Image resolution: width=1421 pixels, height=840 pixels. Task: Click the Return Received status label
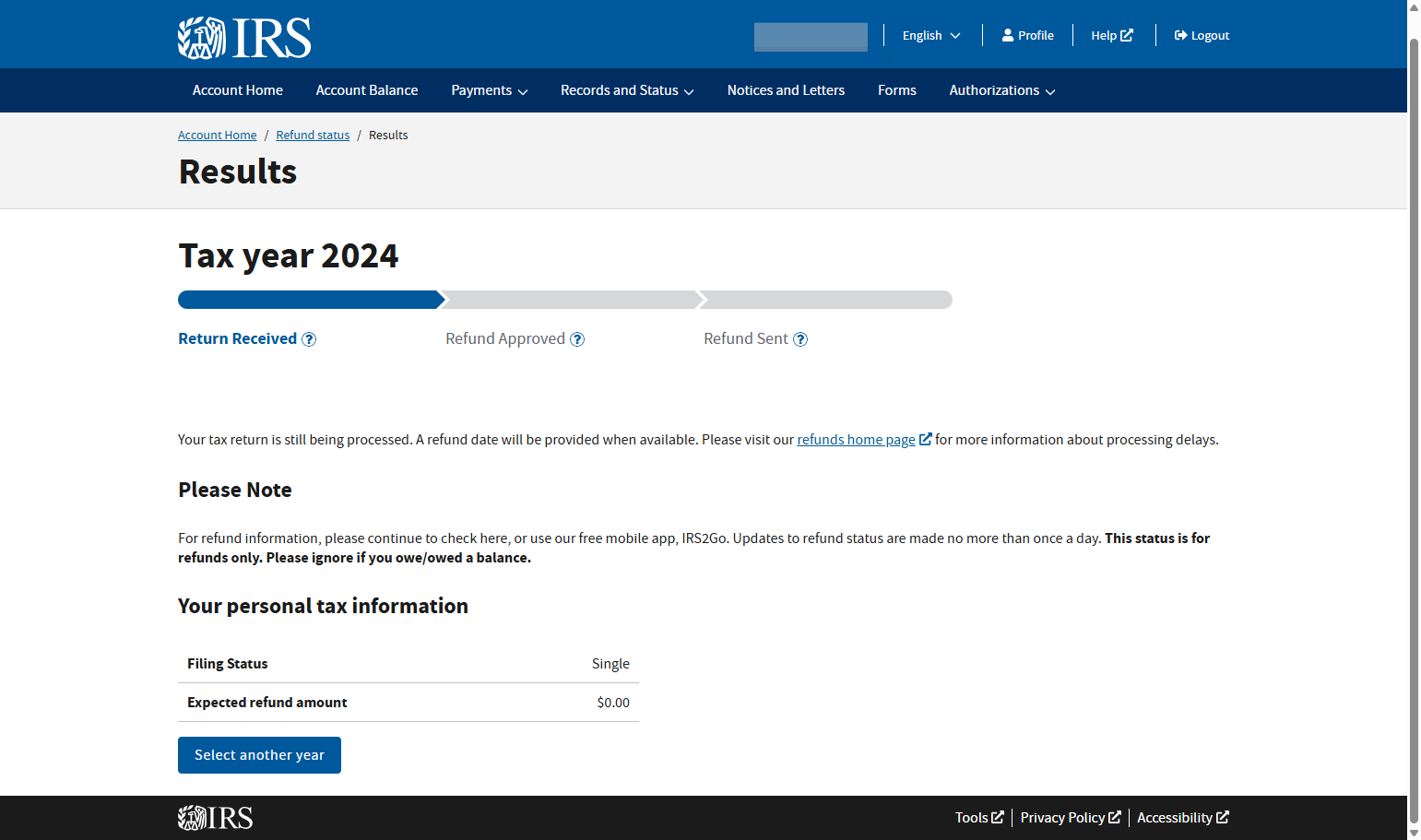coord(237,339)
